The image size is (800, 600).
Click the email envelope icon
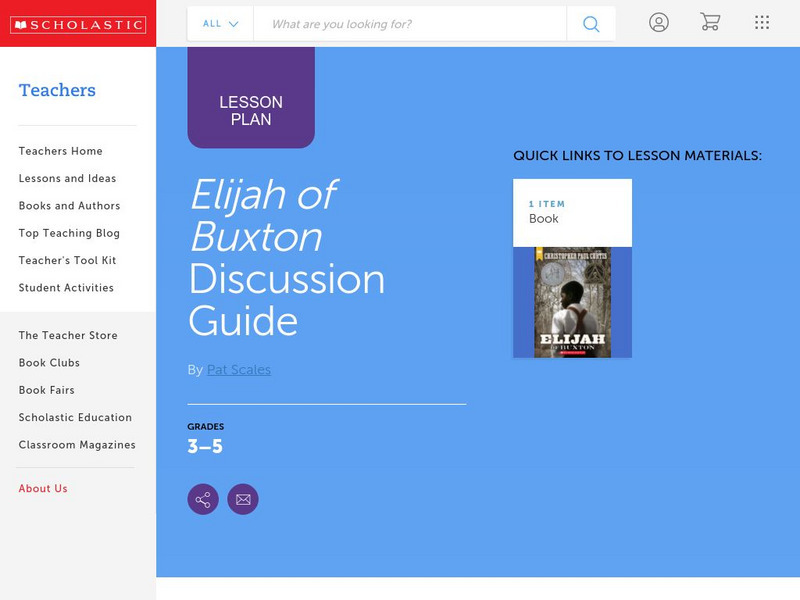[x=243, y=498]
